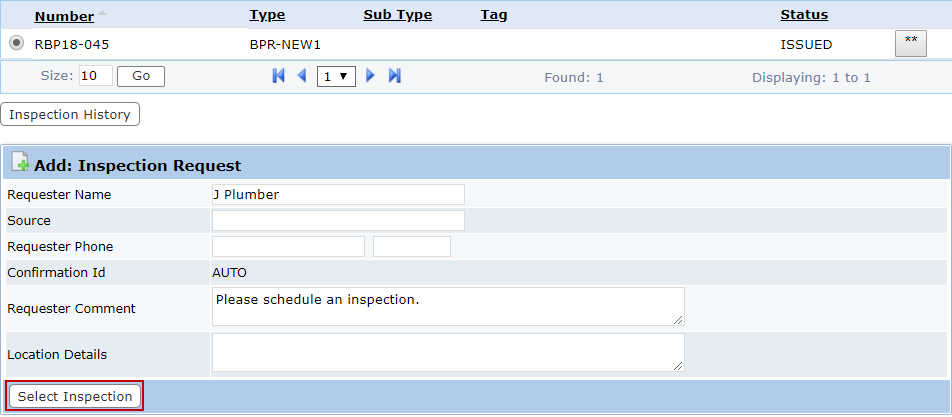Focus the Requester Name field

[x=338, y=194]
